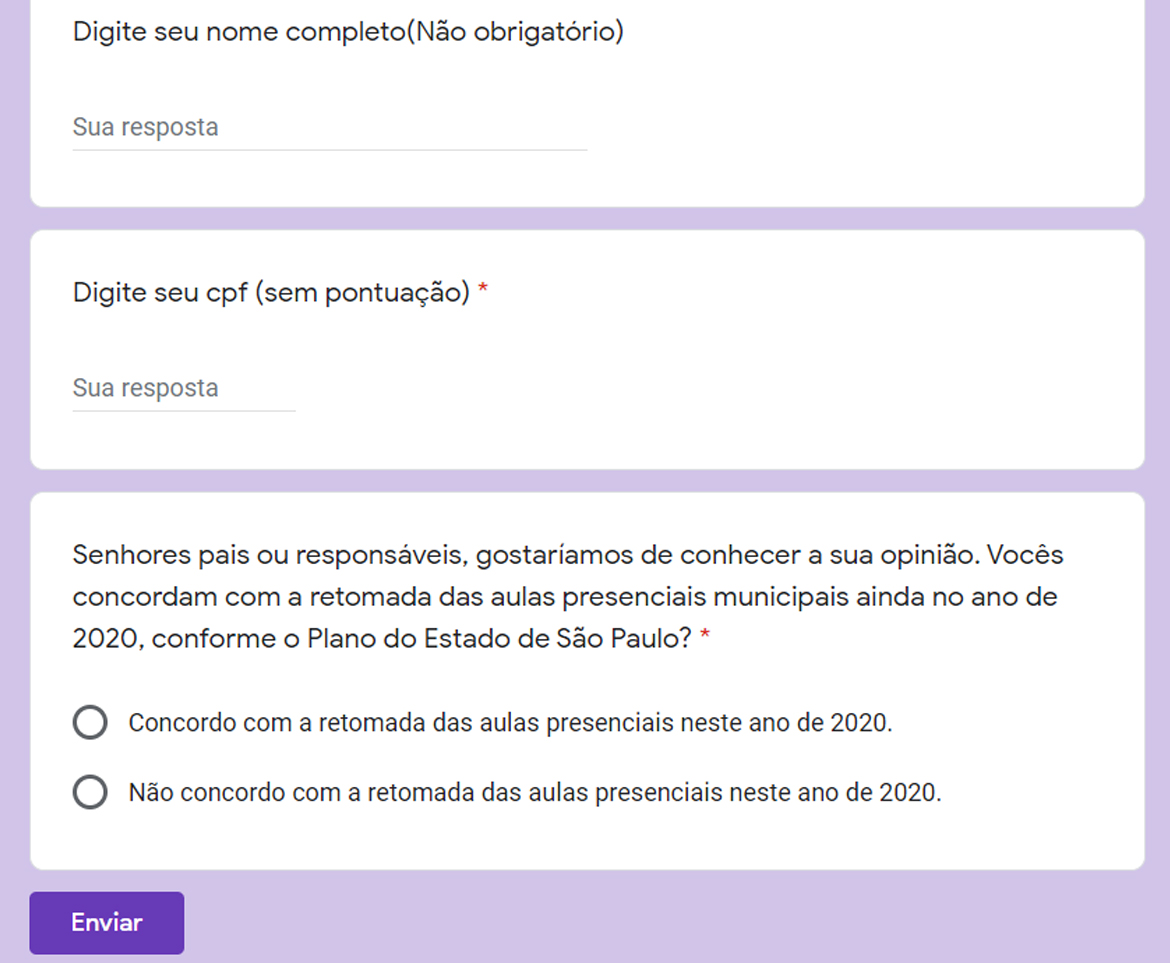Viewport: 1170px width, 963px height.
Task: Click the 'Não concordo com a retomada' label text
Action: [535, 793]
